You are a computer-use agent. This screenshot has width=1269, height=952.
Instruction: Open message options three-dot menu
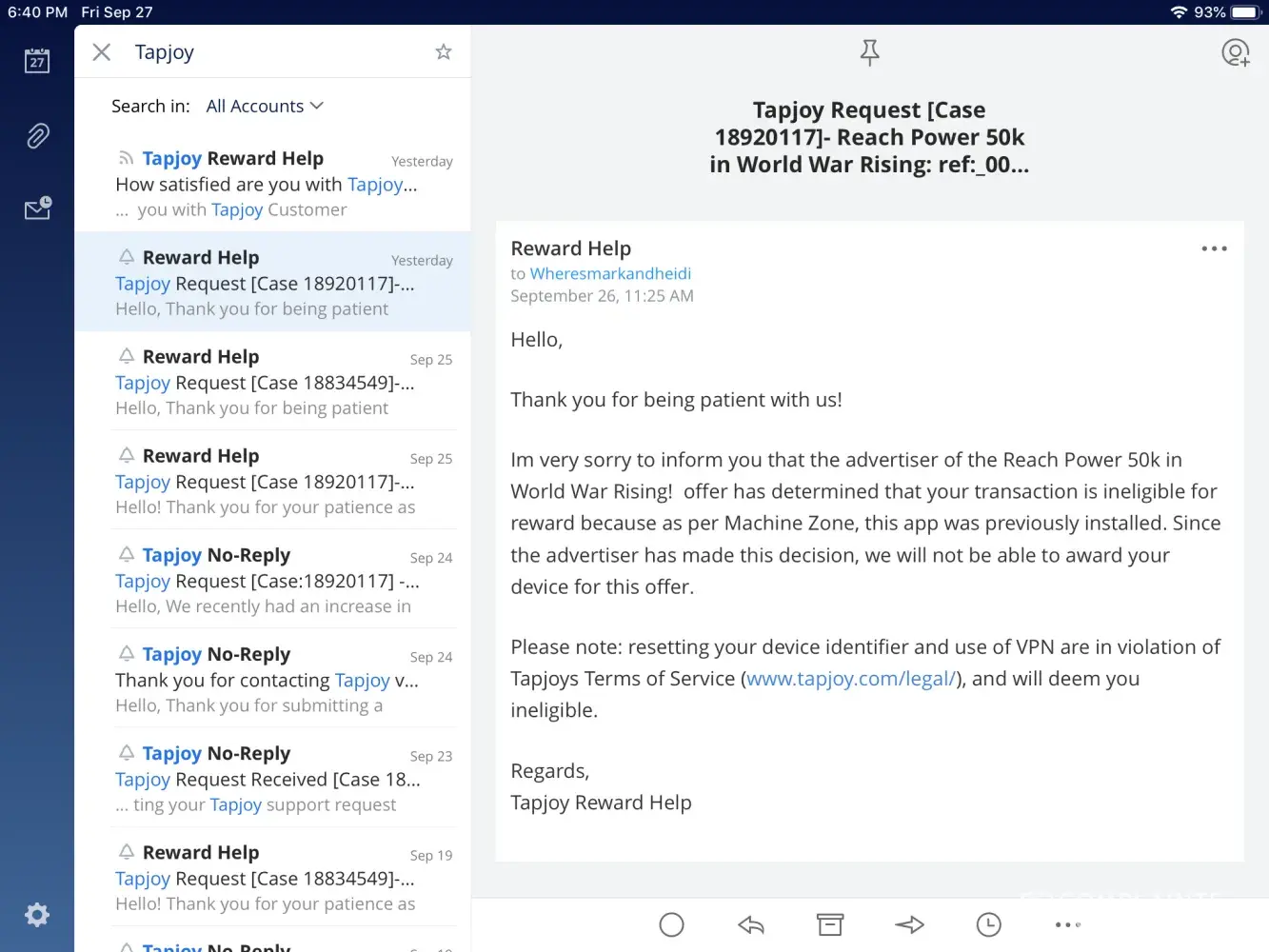pos(1214,248)
